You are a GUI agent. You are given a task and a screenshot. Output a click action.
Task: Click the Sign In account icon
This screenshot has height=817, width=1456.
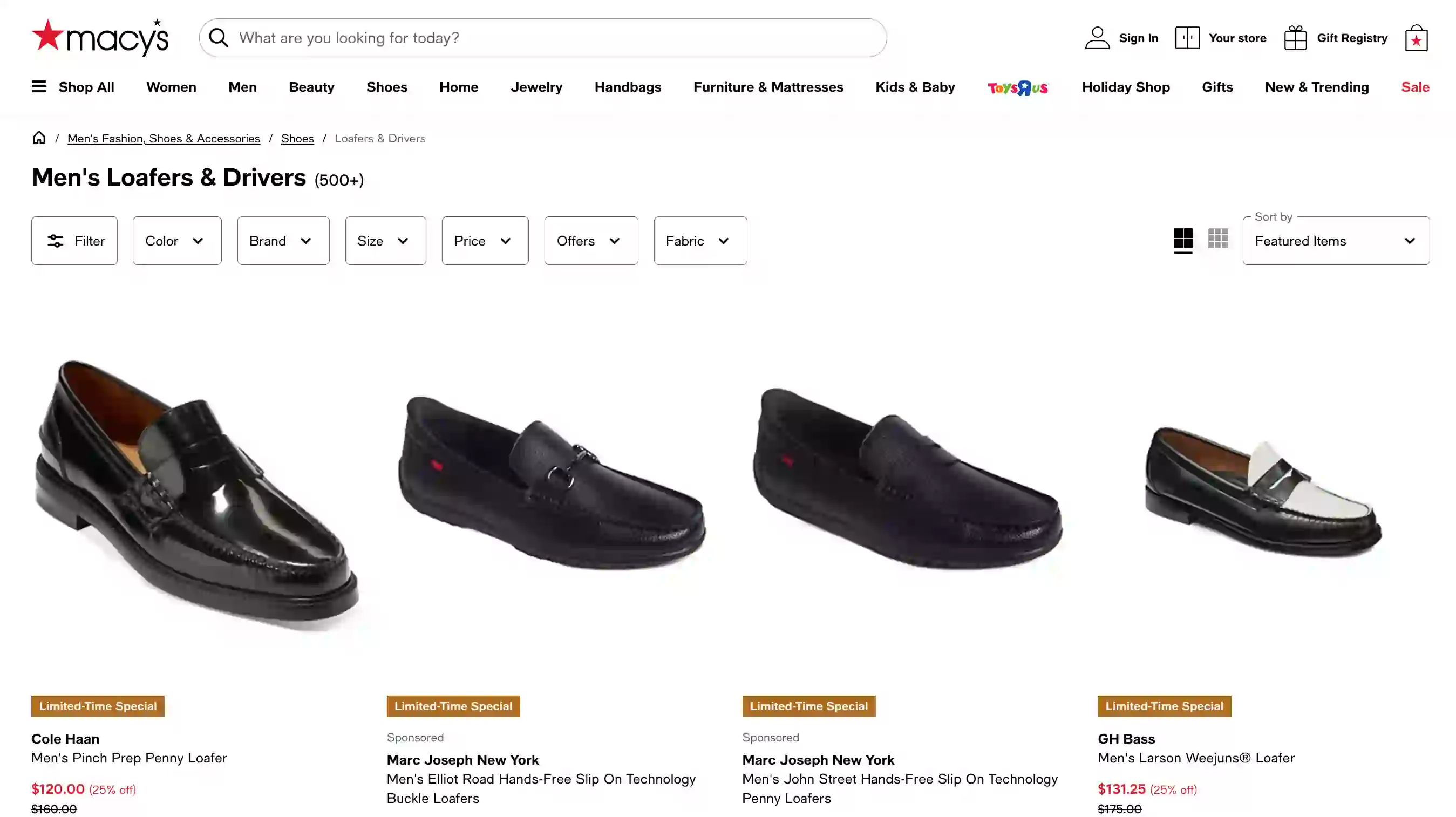1097,37
